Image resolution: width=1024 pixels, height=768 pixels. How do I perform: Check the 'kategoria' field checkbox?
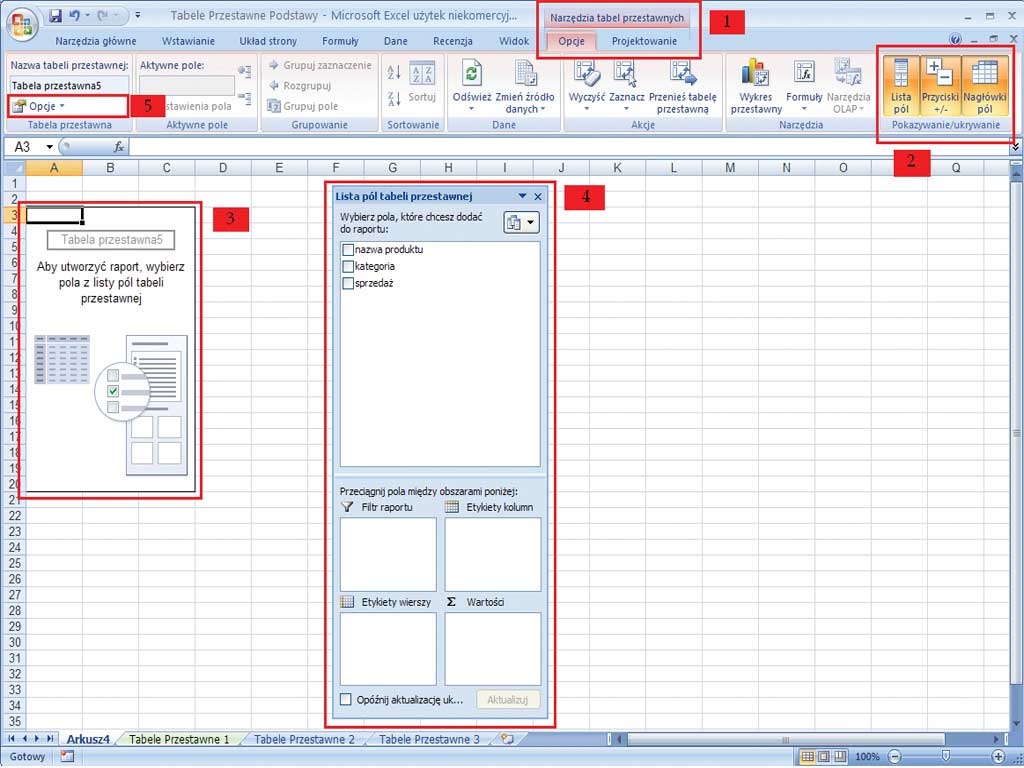tap(348, 266)
